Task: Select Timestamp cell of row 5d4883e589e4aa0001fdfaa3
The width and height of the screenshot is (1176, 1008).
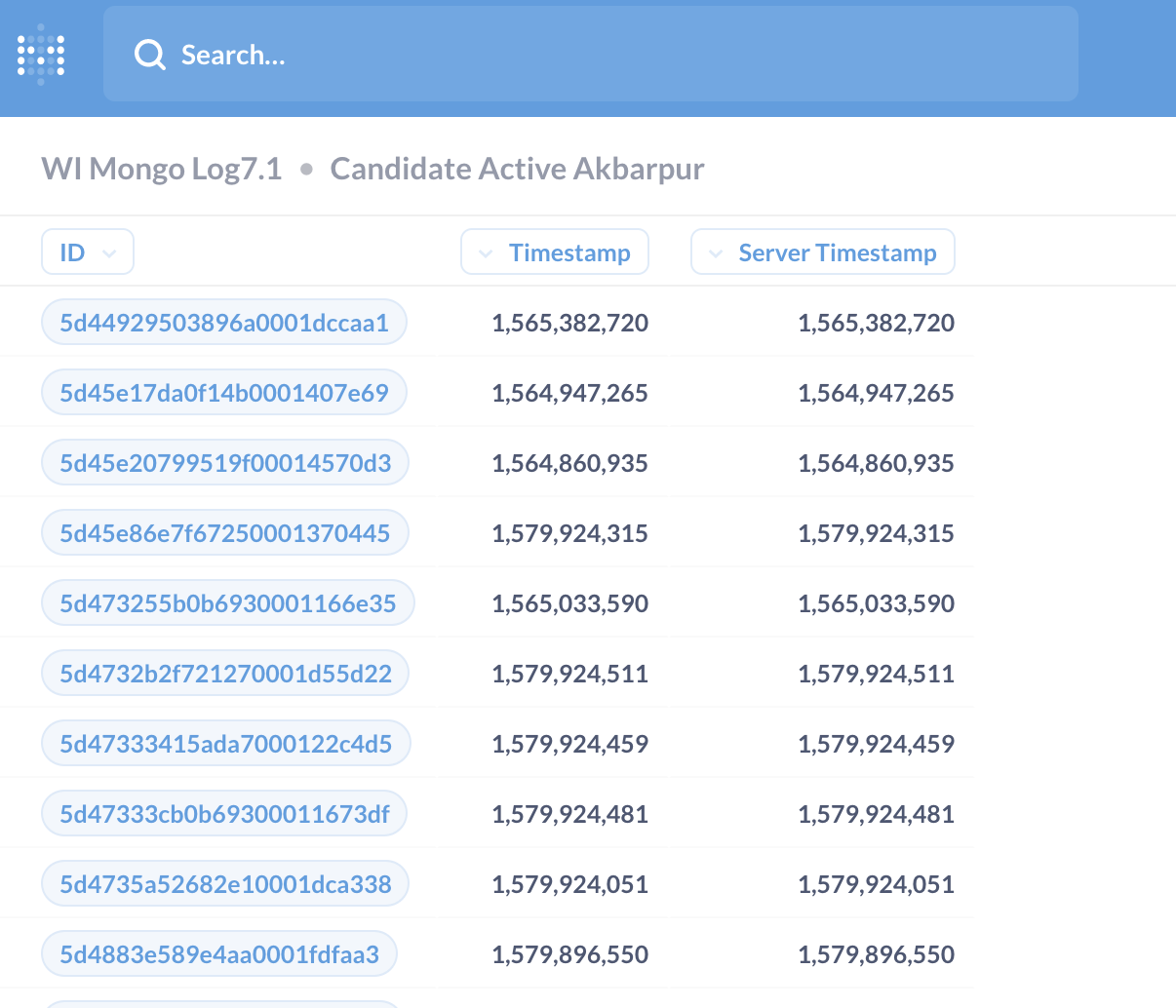Action: point(570,954)
